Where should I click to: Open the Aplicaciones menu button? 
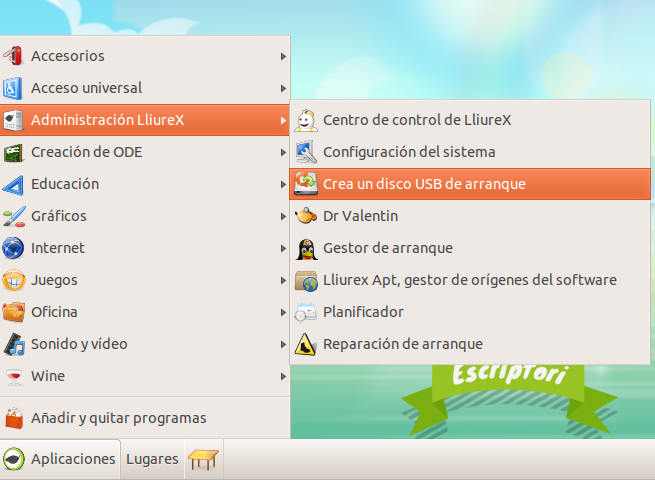click(61, 459)
